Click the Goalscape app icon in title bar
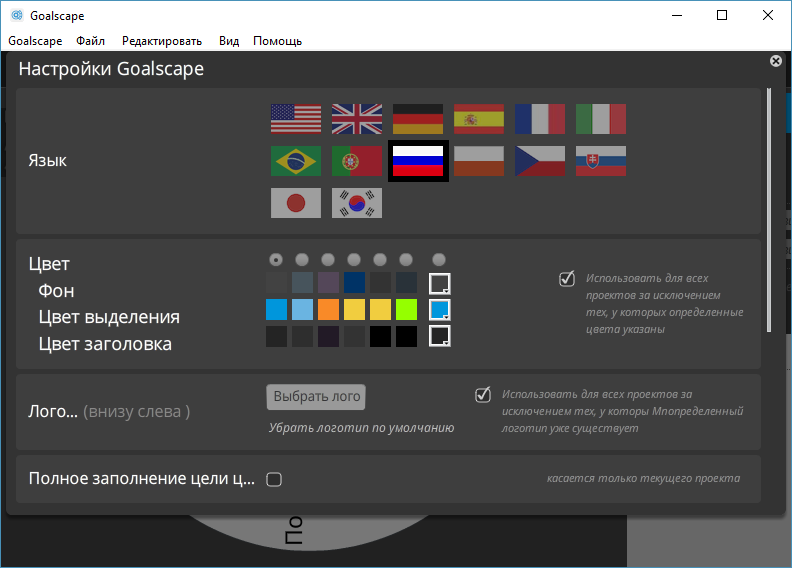The image size is (792, 568). click(x=17, y=15)
